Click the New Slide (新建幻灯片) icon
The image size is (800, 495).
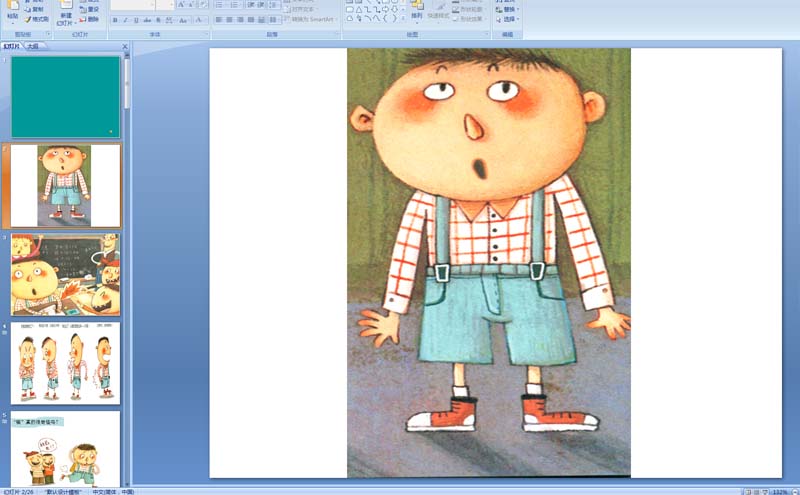click(66, 5)
